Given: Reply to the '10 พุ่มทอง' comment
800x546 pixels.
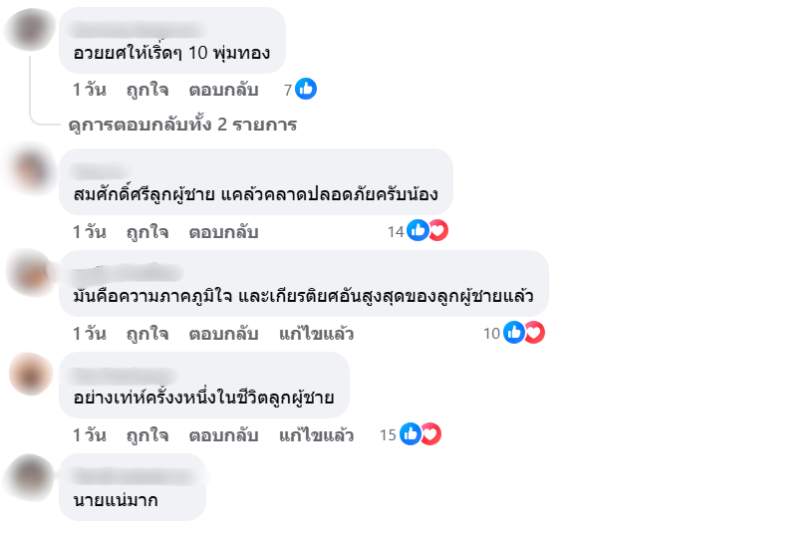Looking at the screenshot, I should (x=223, y=89).
